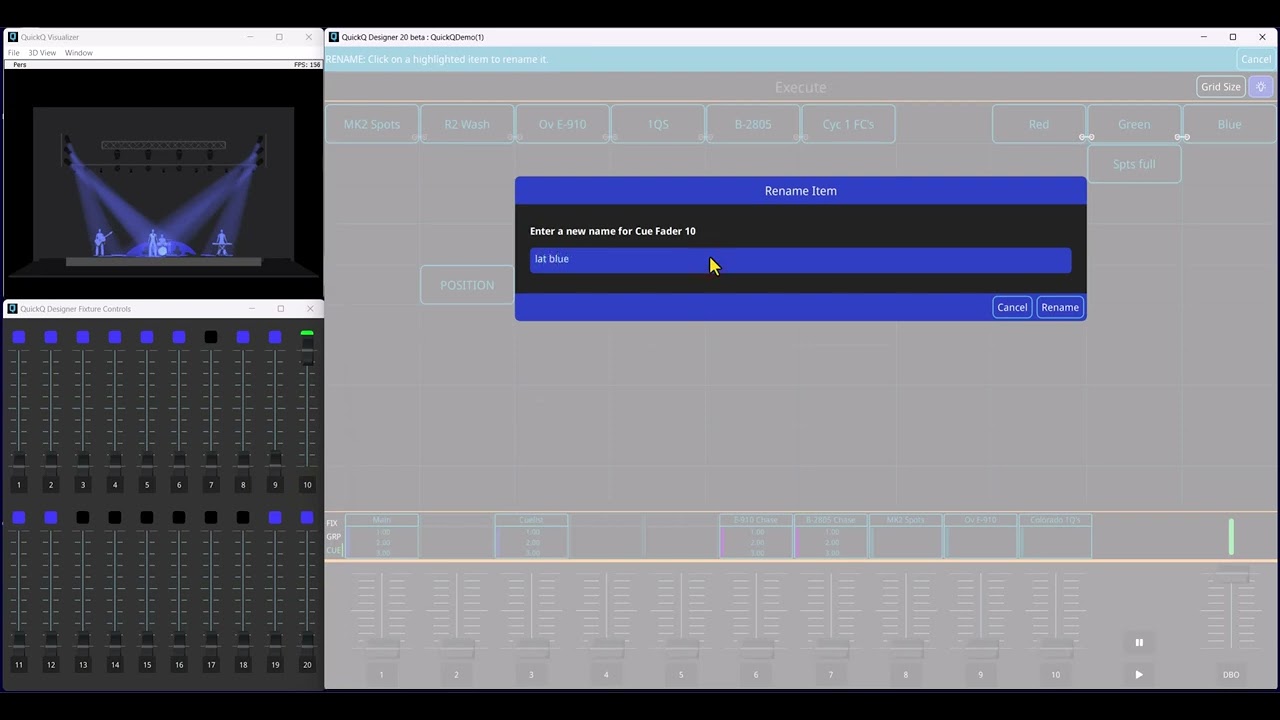Click the Fixture Controls title bar logo icon
1280x720 pixels.
pos(13,309)
